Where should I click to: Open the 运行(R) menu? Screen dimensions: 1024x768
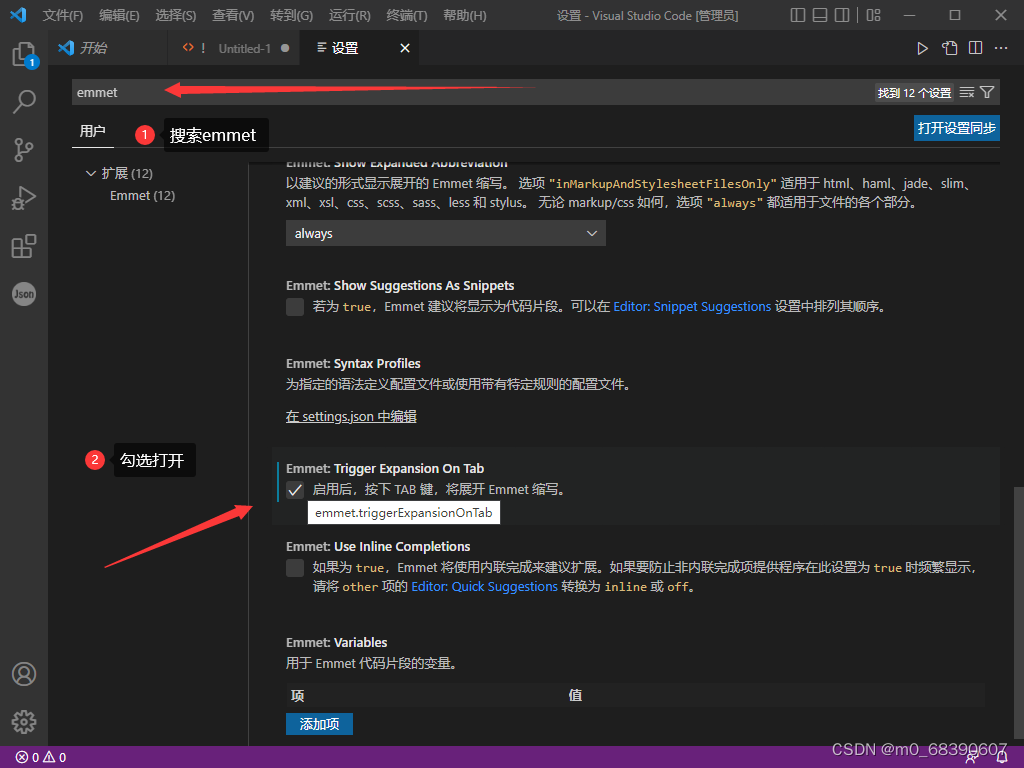click(x=349, y=15)
